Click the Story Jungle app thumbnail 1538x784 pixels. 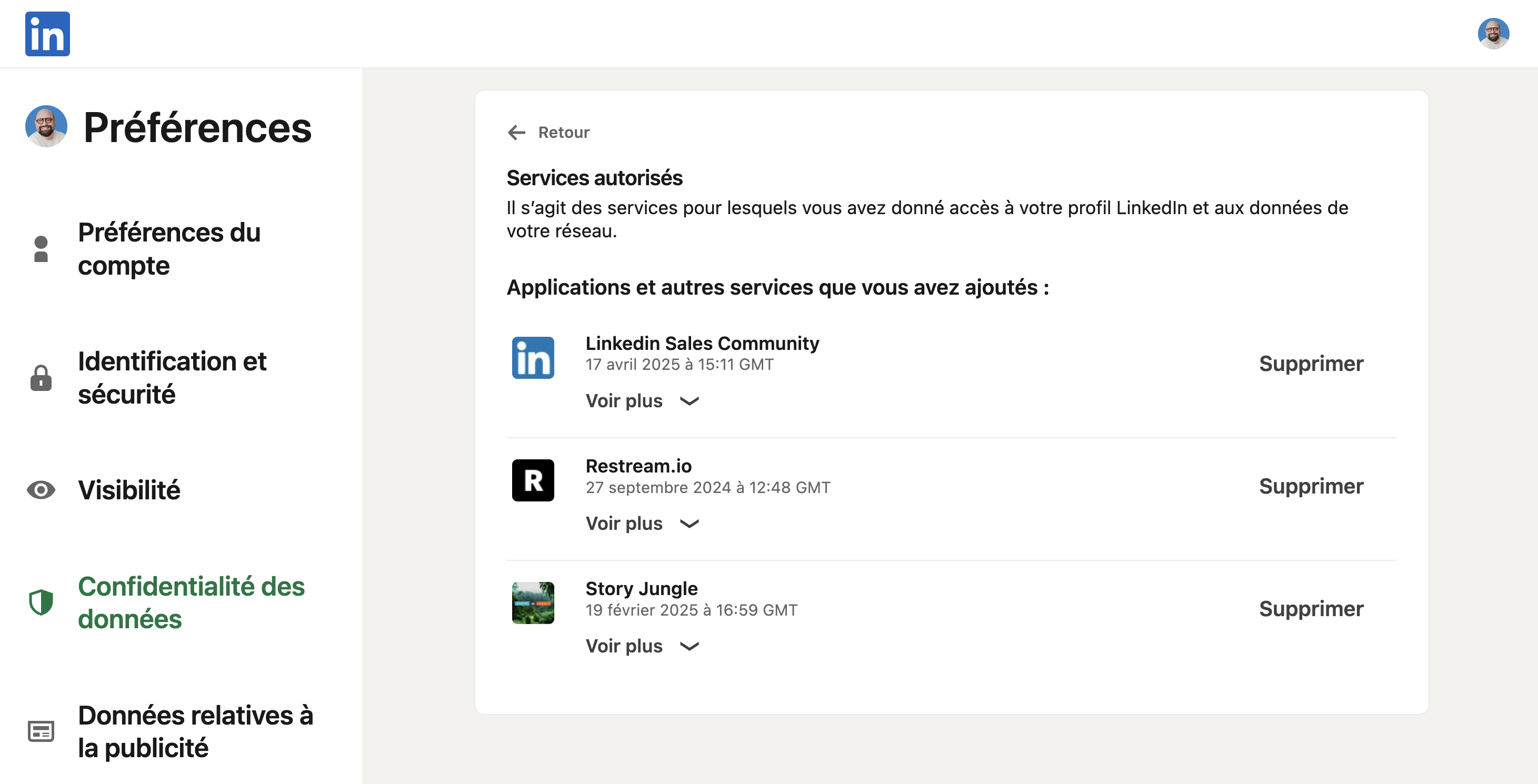(533, 603)
